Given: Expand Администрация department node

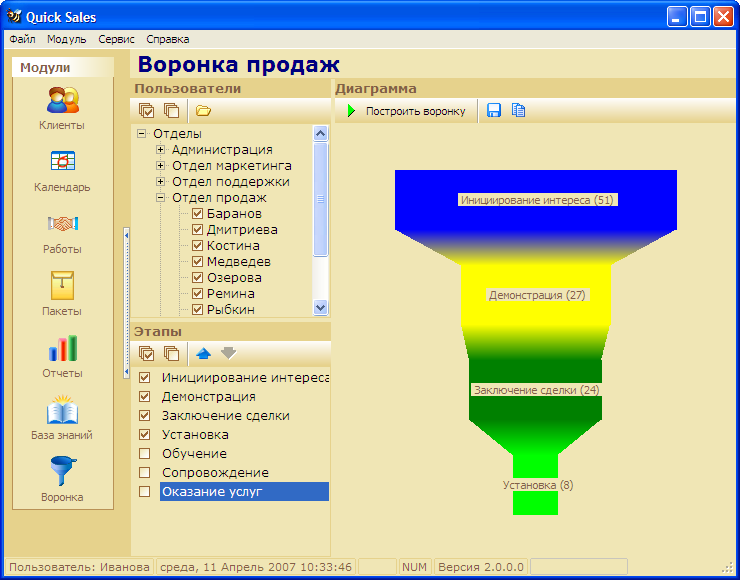Looking at the screenshot, I should click(x=160, y=150).
